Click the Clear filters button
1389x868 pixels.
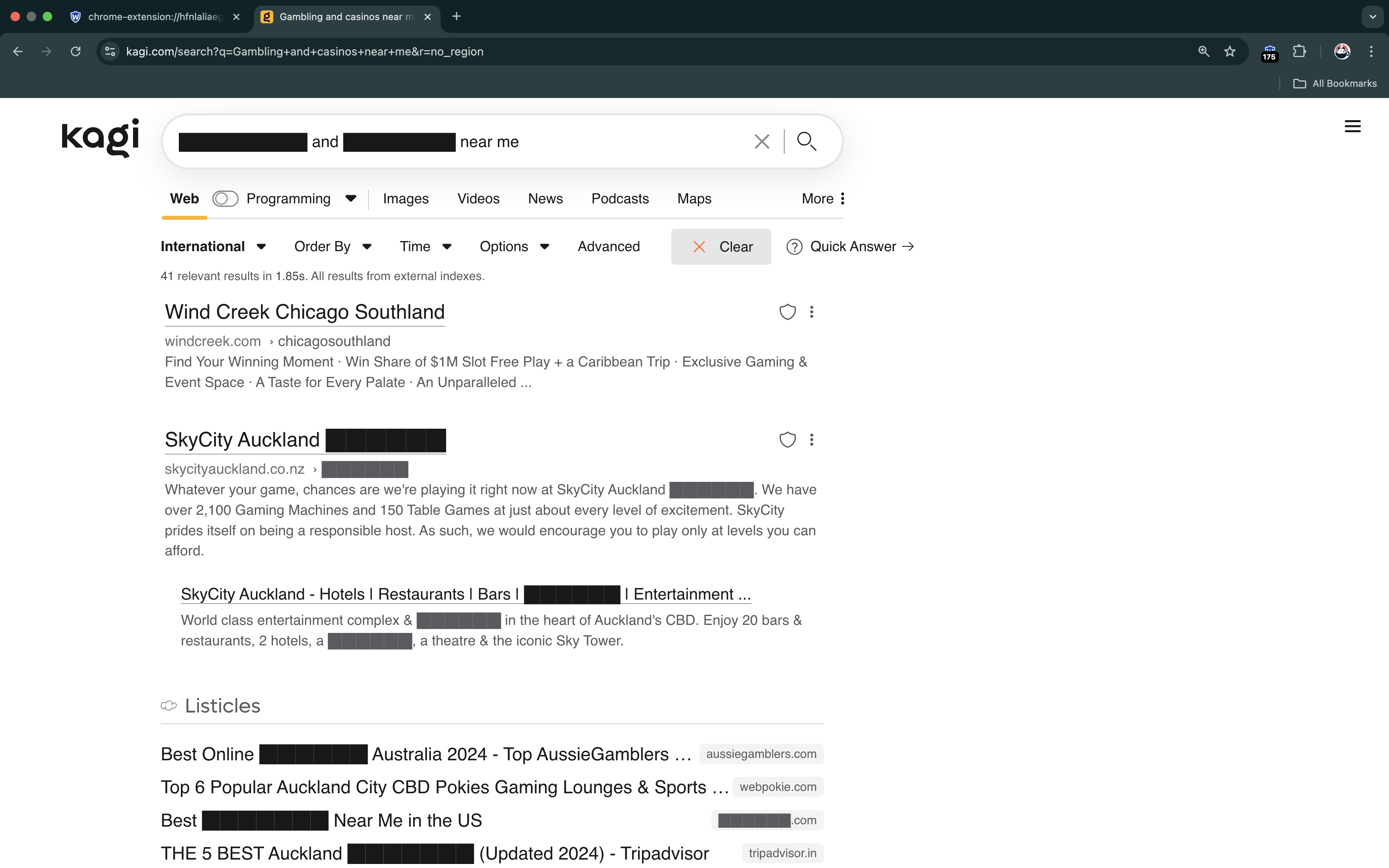[x=721, y=247]
